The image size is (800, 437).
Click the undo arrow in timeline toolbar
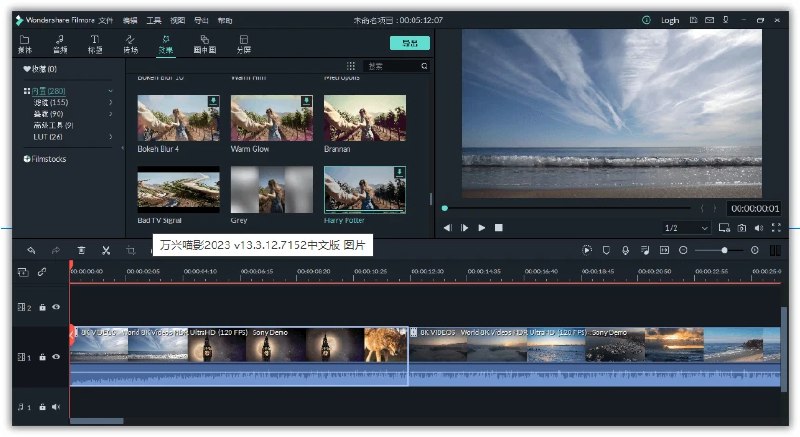coord(32,251)
